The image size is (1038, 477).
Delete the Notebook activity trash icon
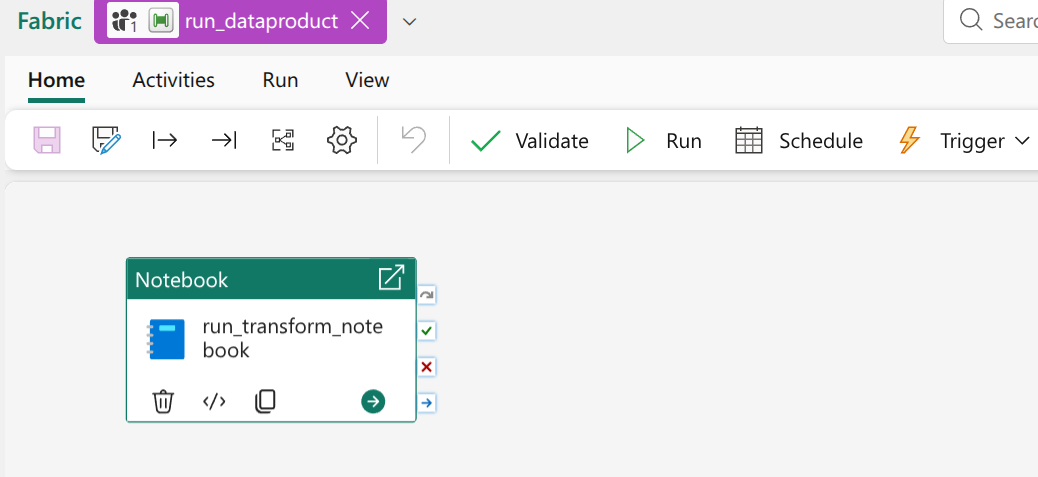click(x=163, y=402)
